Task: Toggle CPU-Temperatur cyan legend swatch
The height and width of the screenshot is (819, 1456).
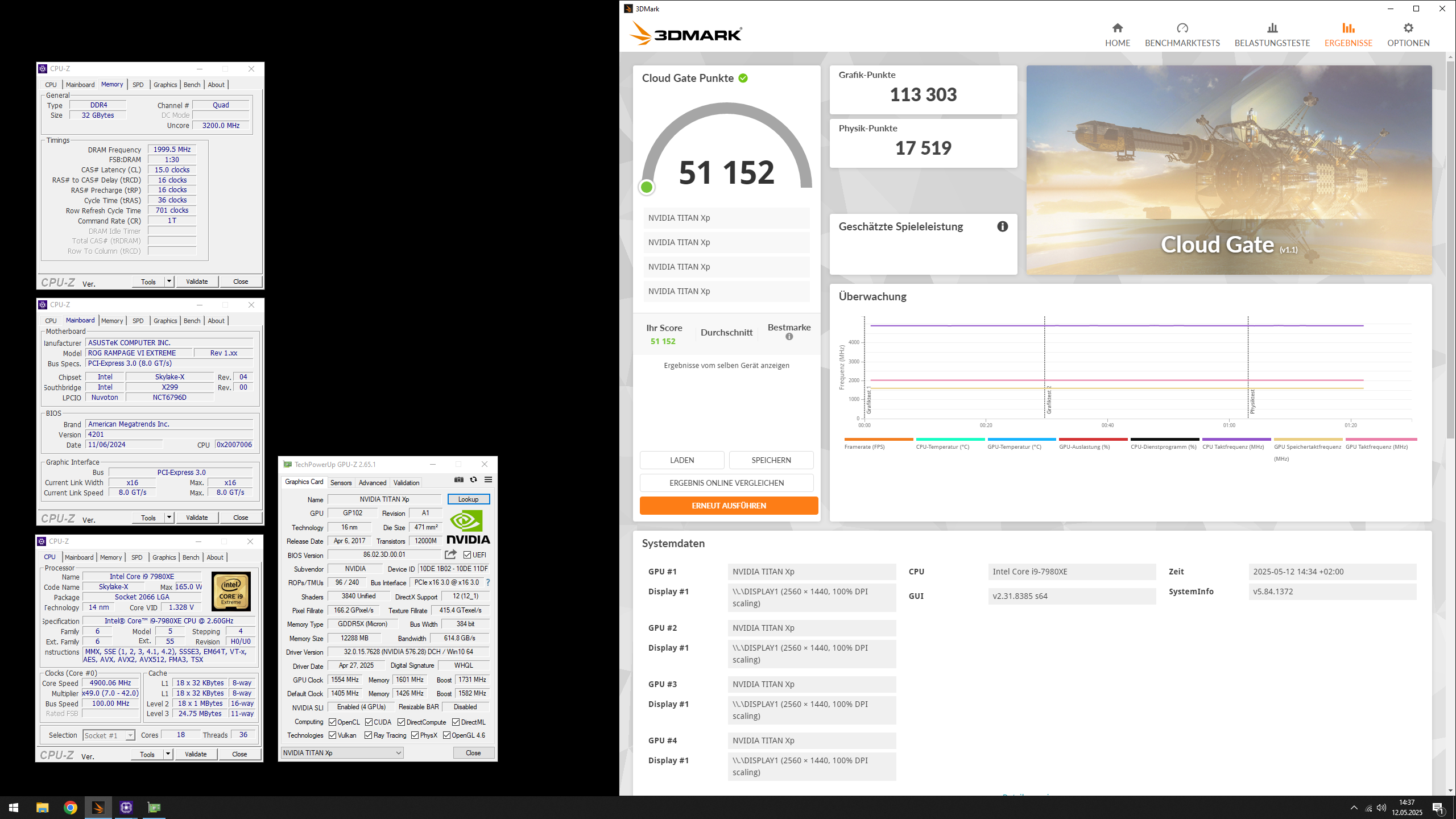Action: click(x=950, y=439)
